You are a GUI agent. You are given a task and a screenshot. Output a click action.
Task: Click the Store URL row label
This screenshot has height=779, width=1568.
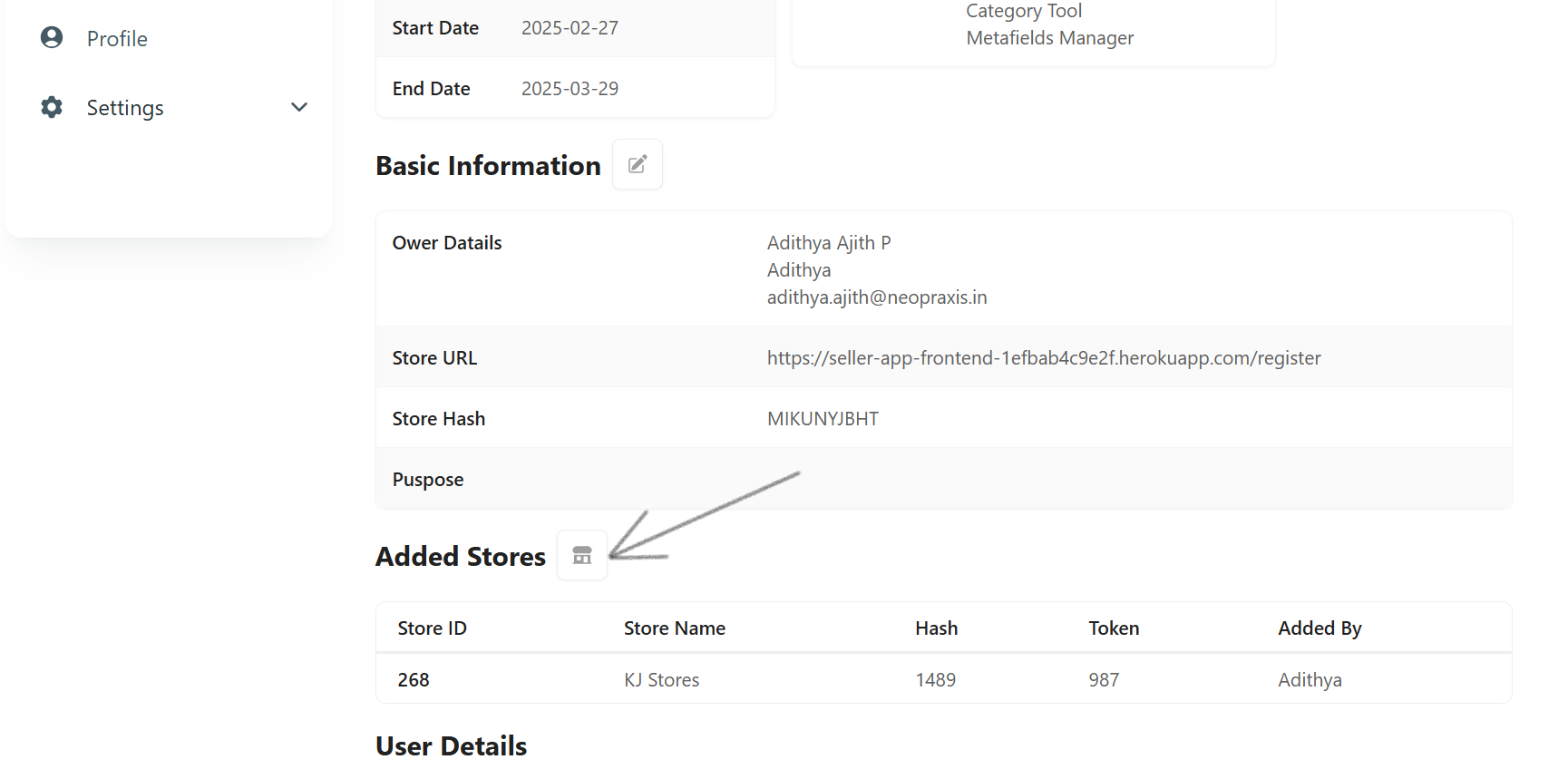(x=434, y=358)
